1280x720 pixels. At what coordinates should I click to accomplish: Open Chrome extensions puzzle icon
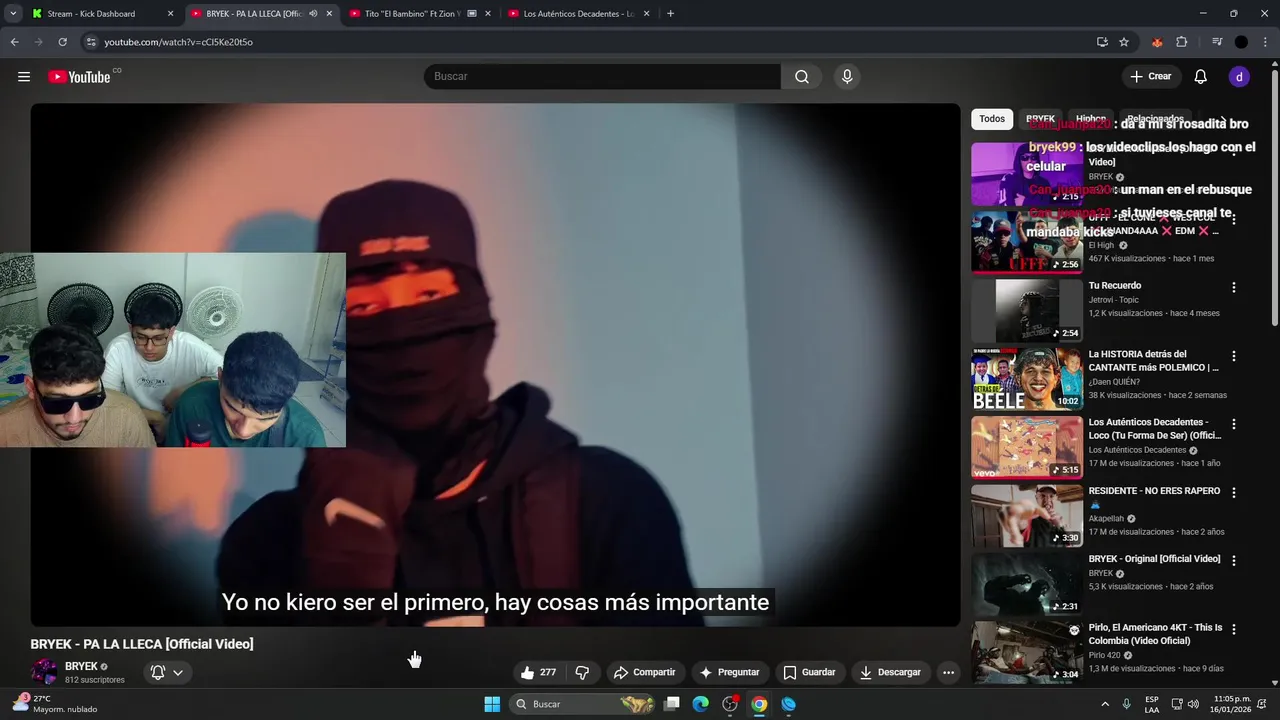tap(1182, 42)
